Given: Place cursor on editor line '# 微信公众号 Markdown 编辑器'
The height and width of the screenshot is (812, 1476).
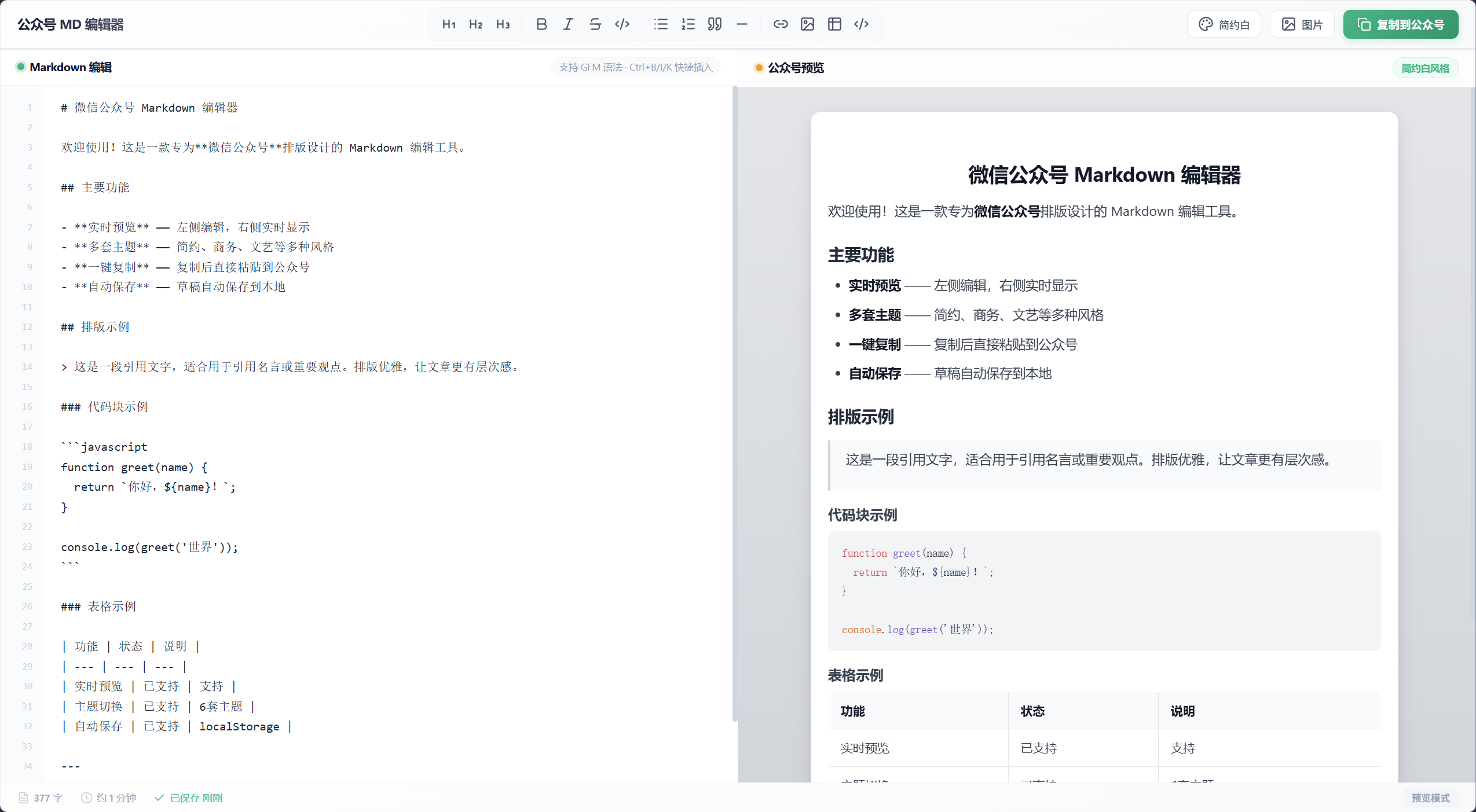Looking at the screenshot, I should coord(149,108).
